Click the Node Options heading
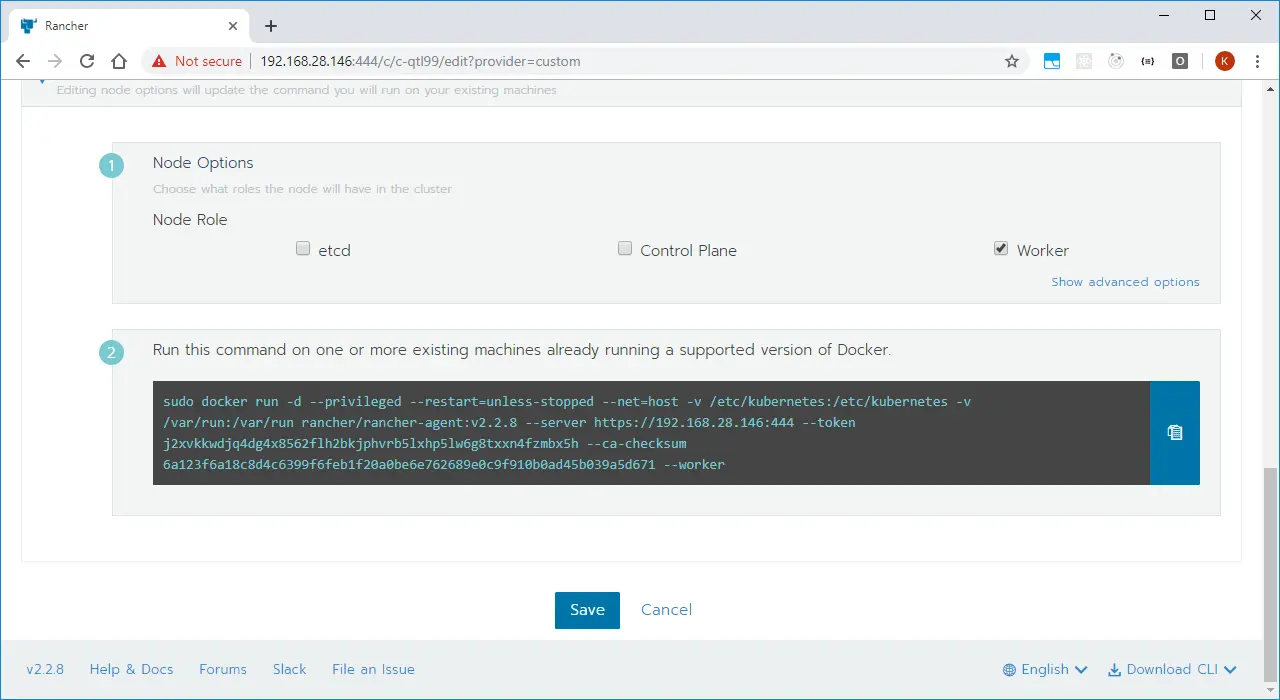The image size is (1280, 700). (x=203, y=163)
